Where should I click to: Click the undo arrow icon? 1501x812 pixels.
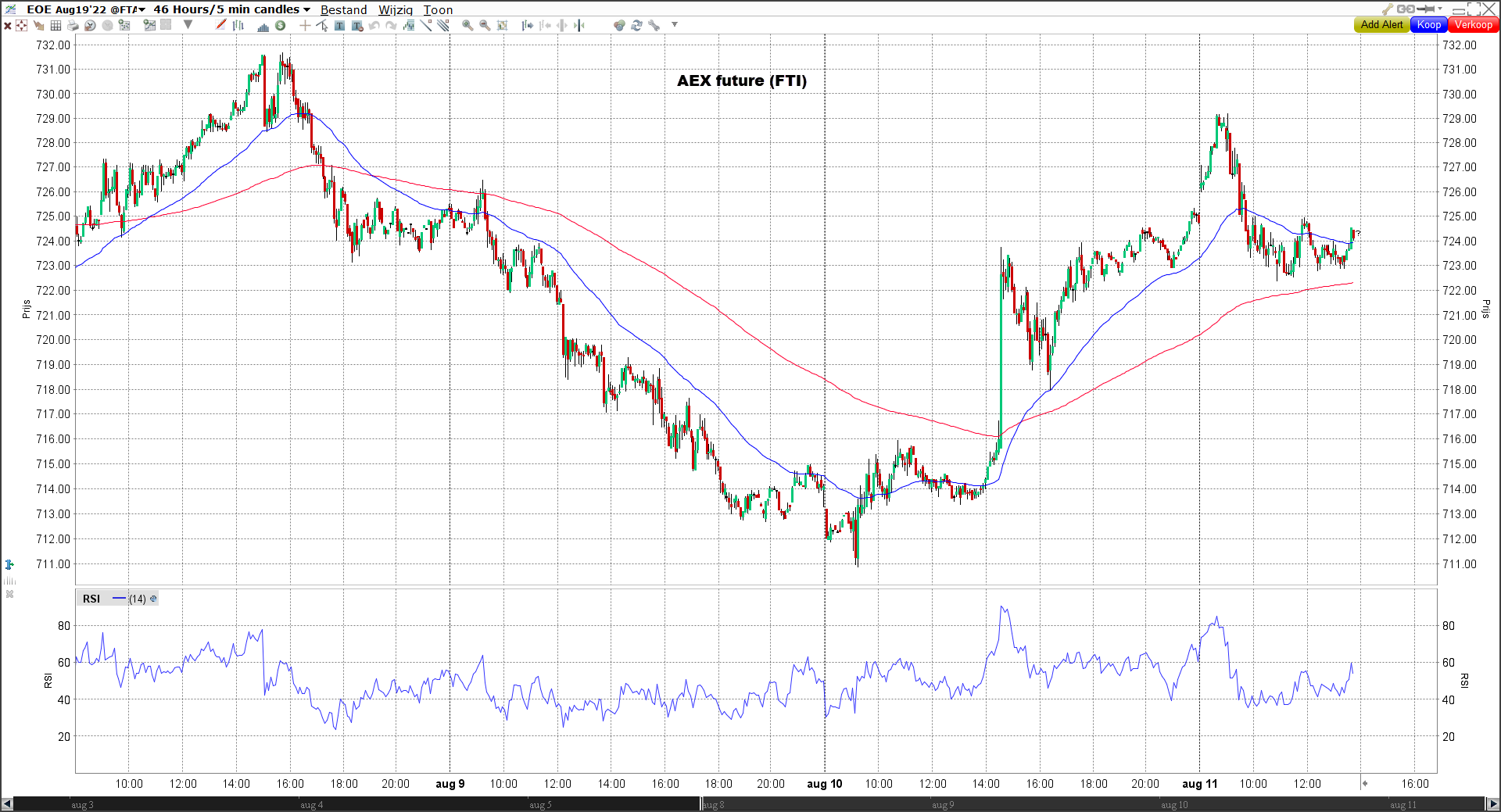[374, 25]
